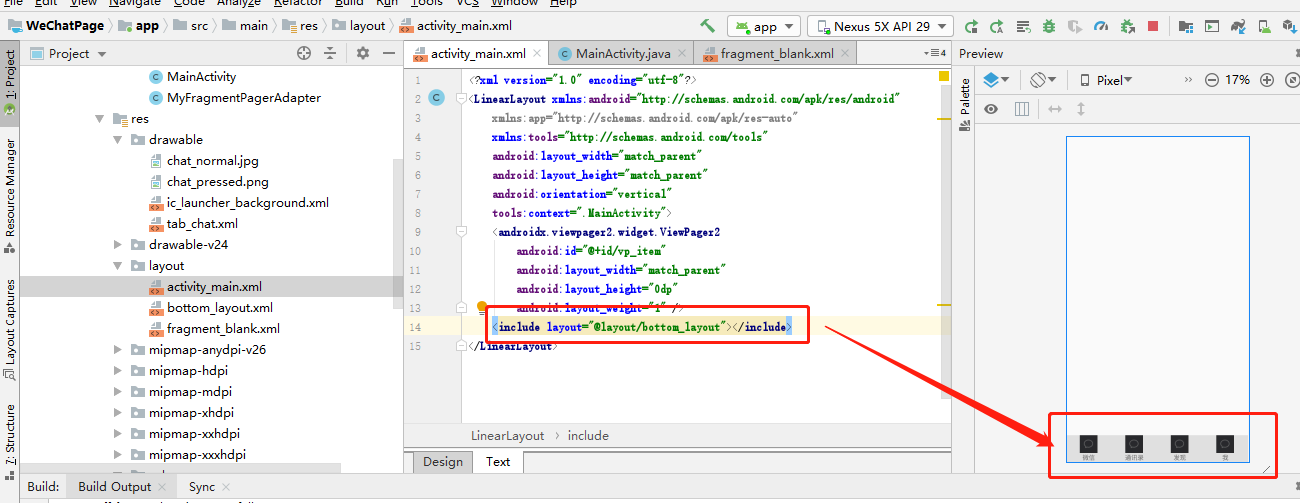Close the fragment_blank.xml tab
Viewport: 1300px width, 503px height.
(845, 54)
